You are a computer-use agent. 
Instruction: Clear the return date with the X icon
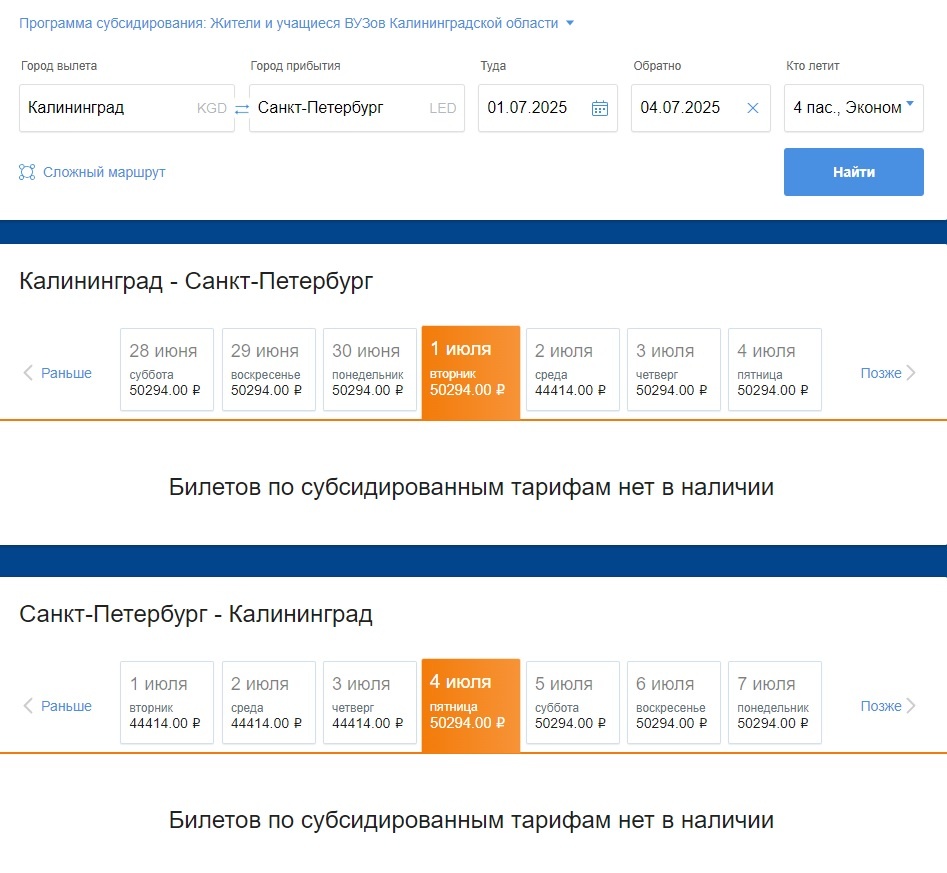pos(752,107)
